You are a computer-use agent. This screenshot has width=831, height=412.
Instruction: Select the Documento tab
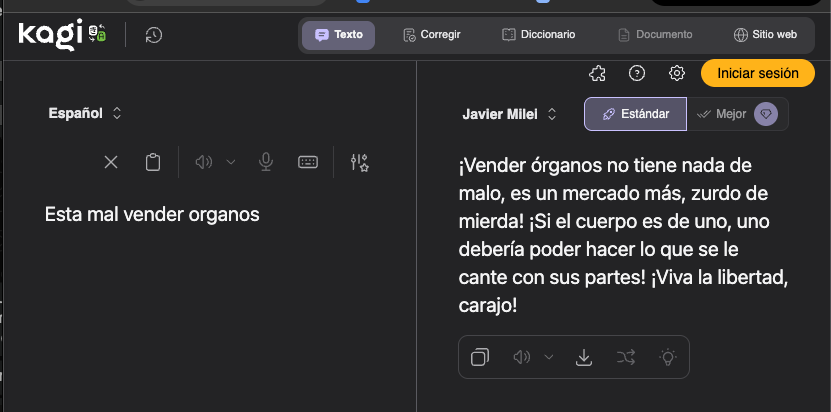[x=656, y=35]
